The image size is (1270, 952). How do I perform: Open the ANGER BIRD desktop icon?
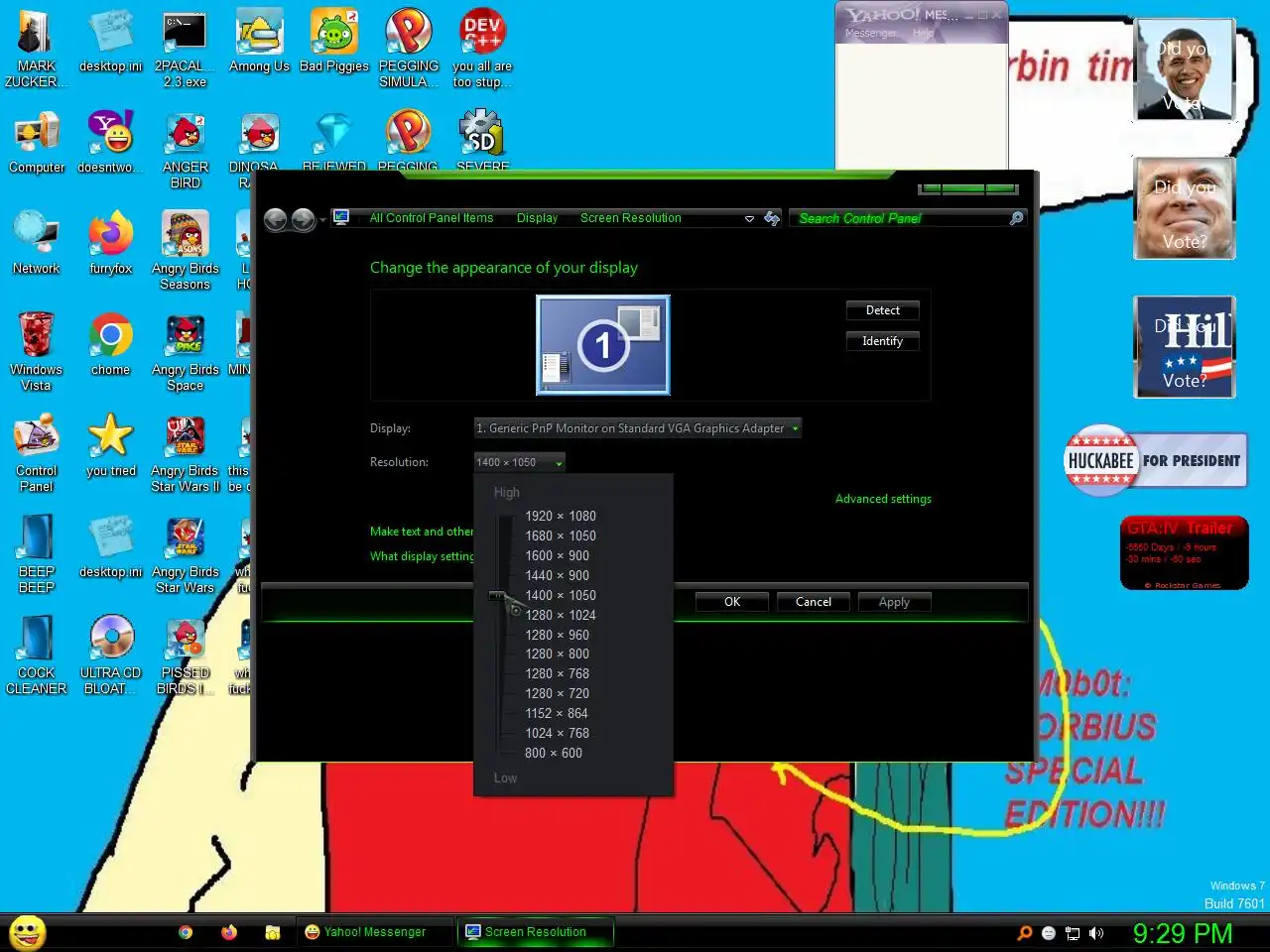tap(186, 150)
